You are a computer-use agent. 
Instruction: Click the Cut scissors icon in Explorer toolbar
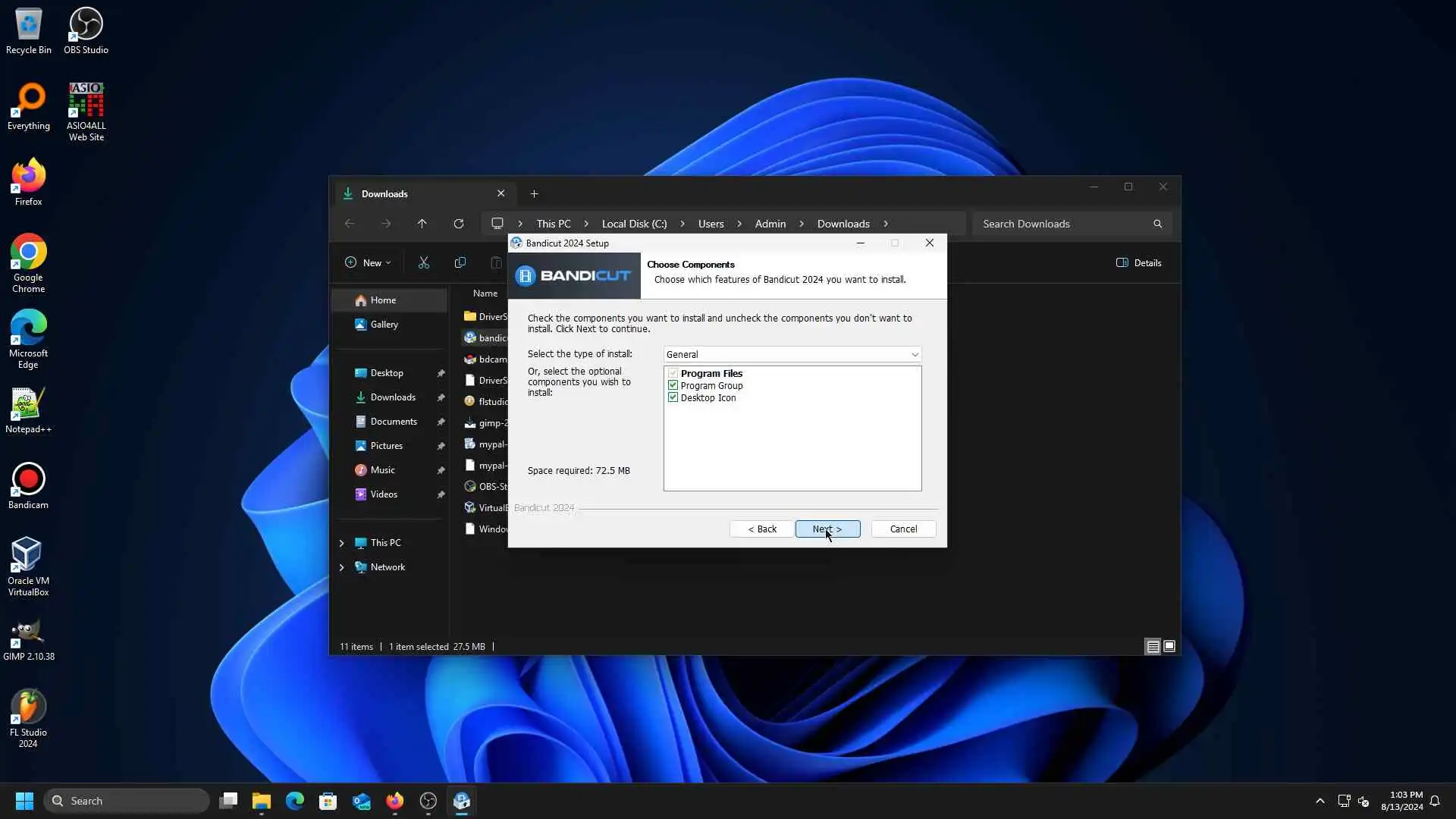click(423, 262)
